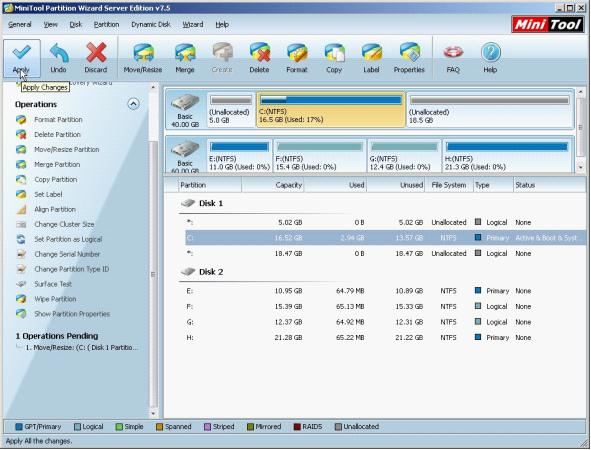Run Surface Test operation
Image resolution: width=591 pixels, height=450 pixels.
(x=53, y=284)
